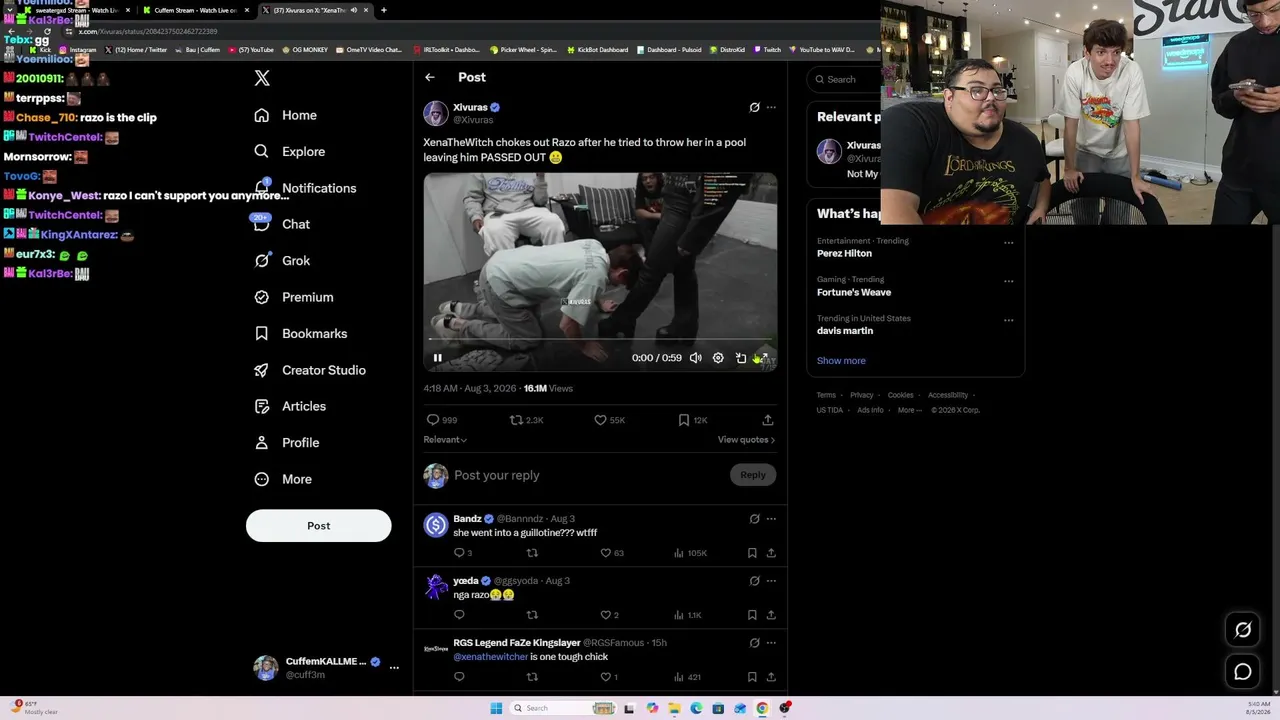Open Premium in the X sidebar
Screen dimensions: 1280x720
point(294,297)
